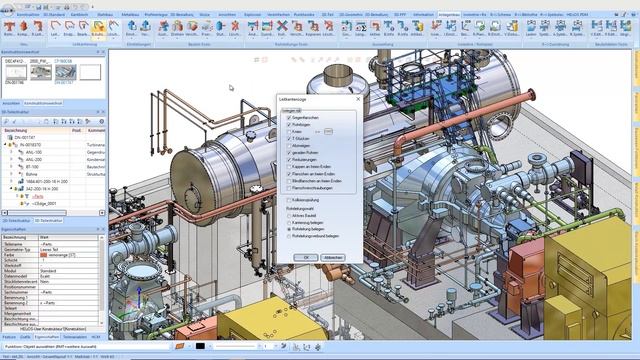
Task: Enable Kappen an freien Enden checkbox
Action: (289, 167)
